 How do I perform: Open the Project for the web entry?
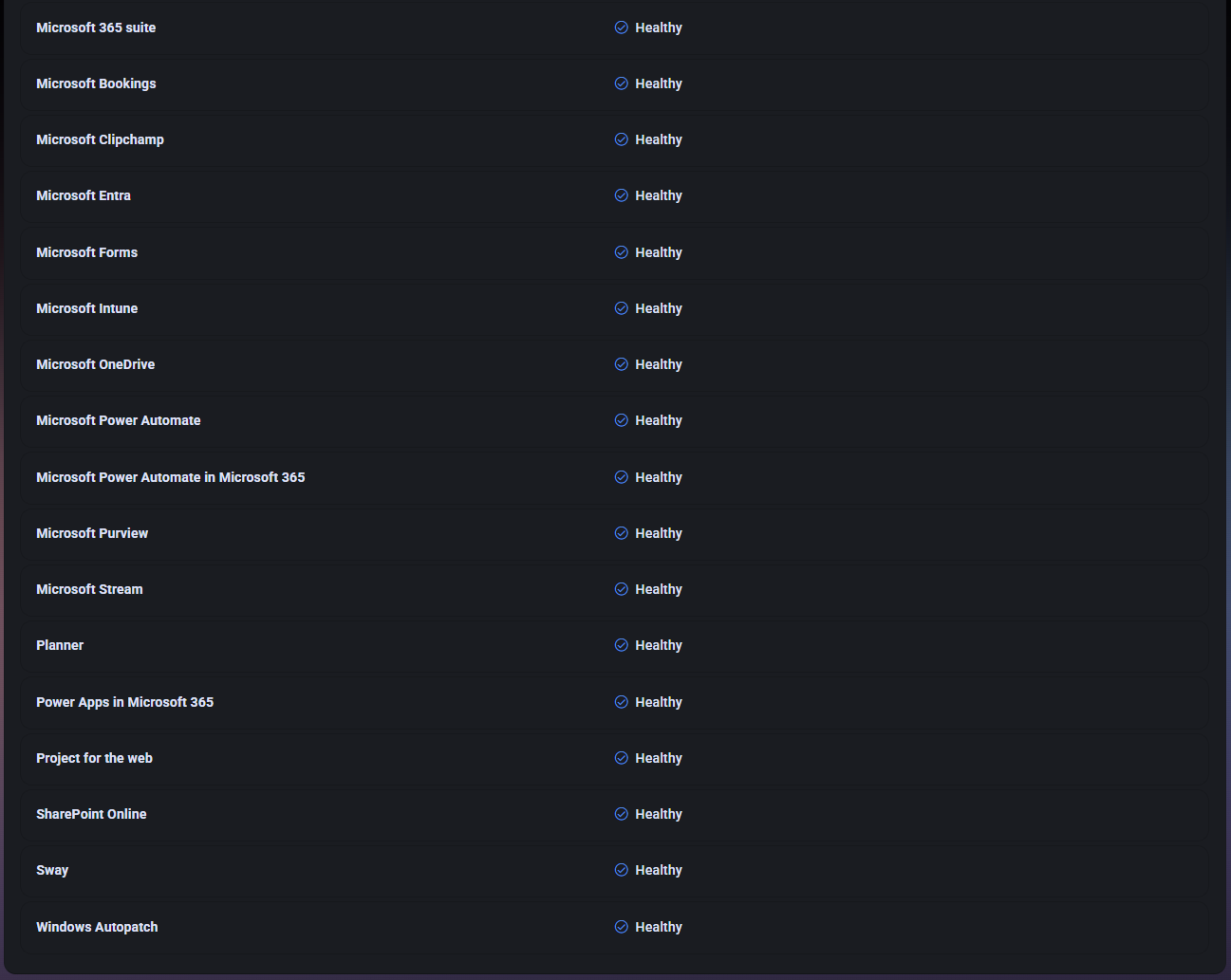pyautogui.click(x=94, y=758)
